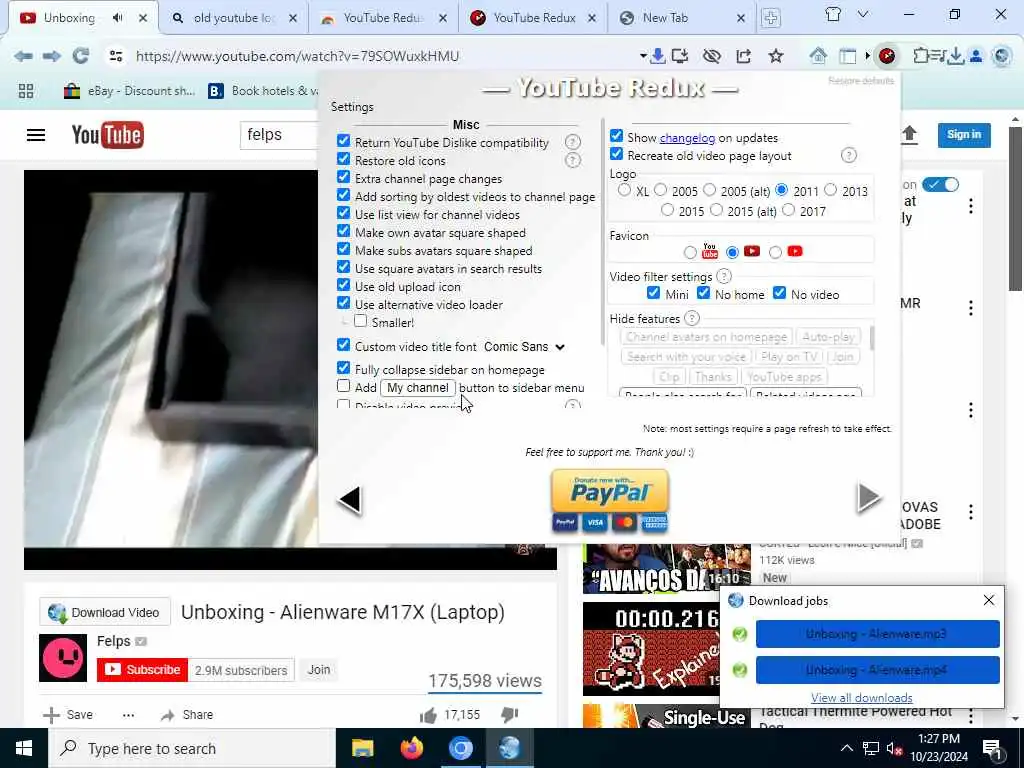Open the media playlist control icon
The width and height of the screenshot is (1024, 768).
point(937,56)
